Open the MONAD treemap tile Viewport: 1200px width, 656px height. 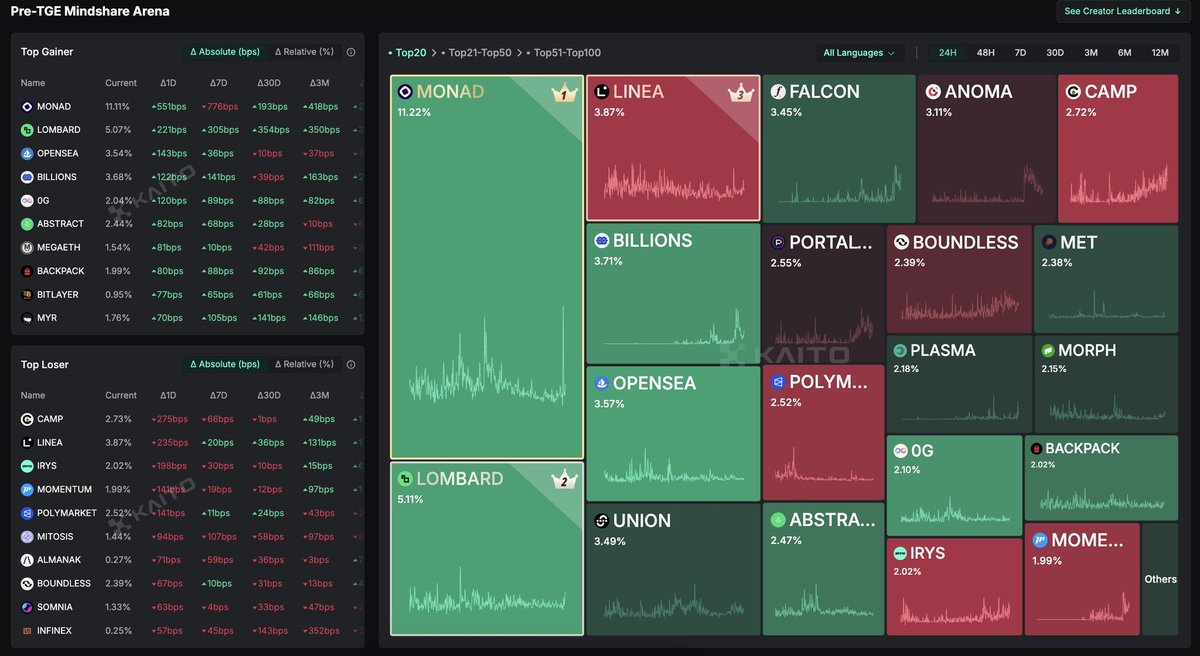(x=487, y=267)
